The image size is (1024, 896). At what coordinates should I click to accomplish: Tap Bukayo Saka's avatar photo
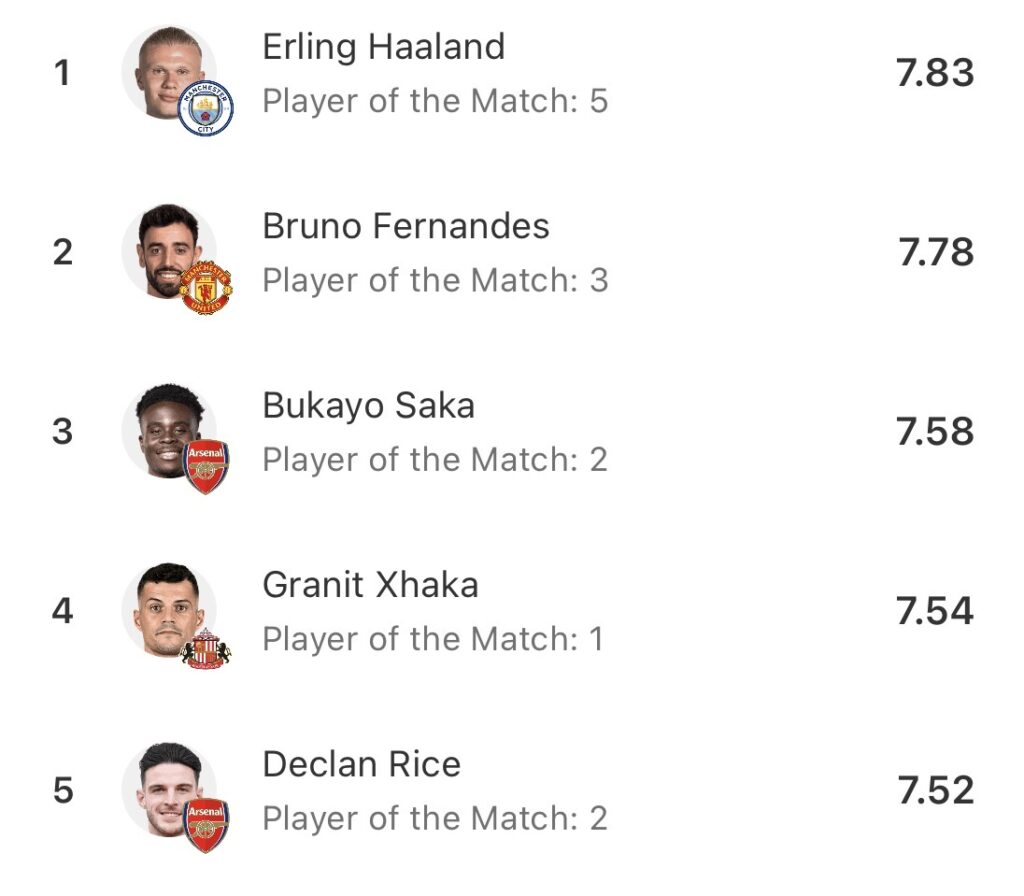[x=162, y=427]
